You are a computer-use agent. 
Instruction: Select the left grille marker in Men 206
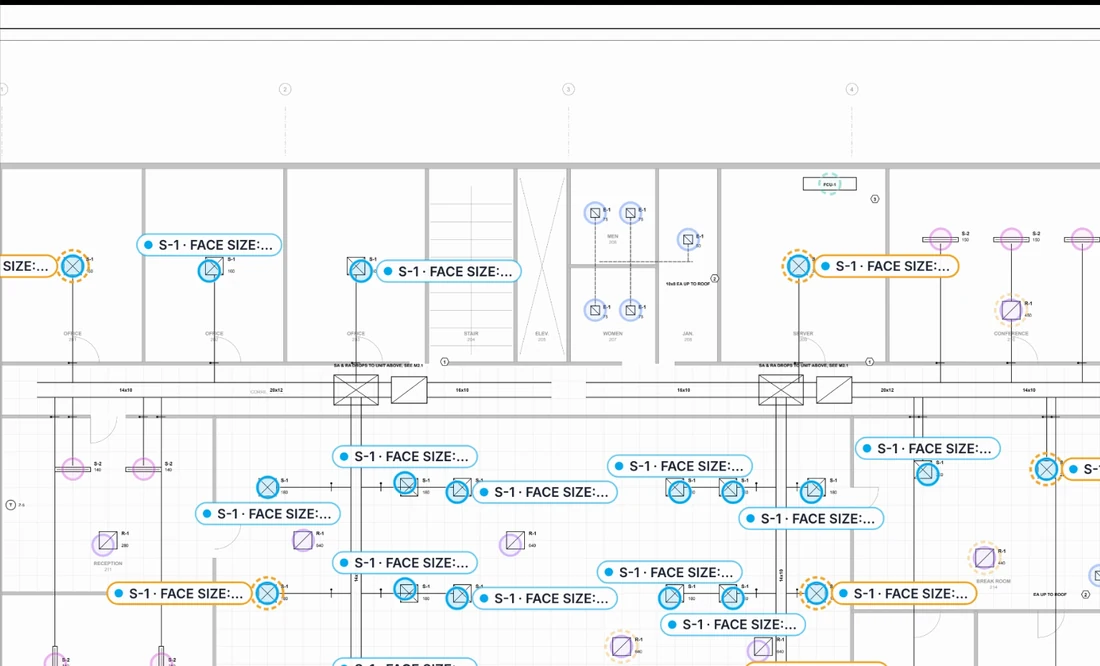pos(596,213)
